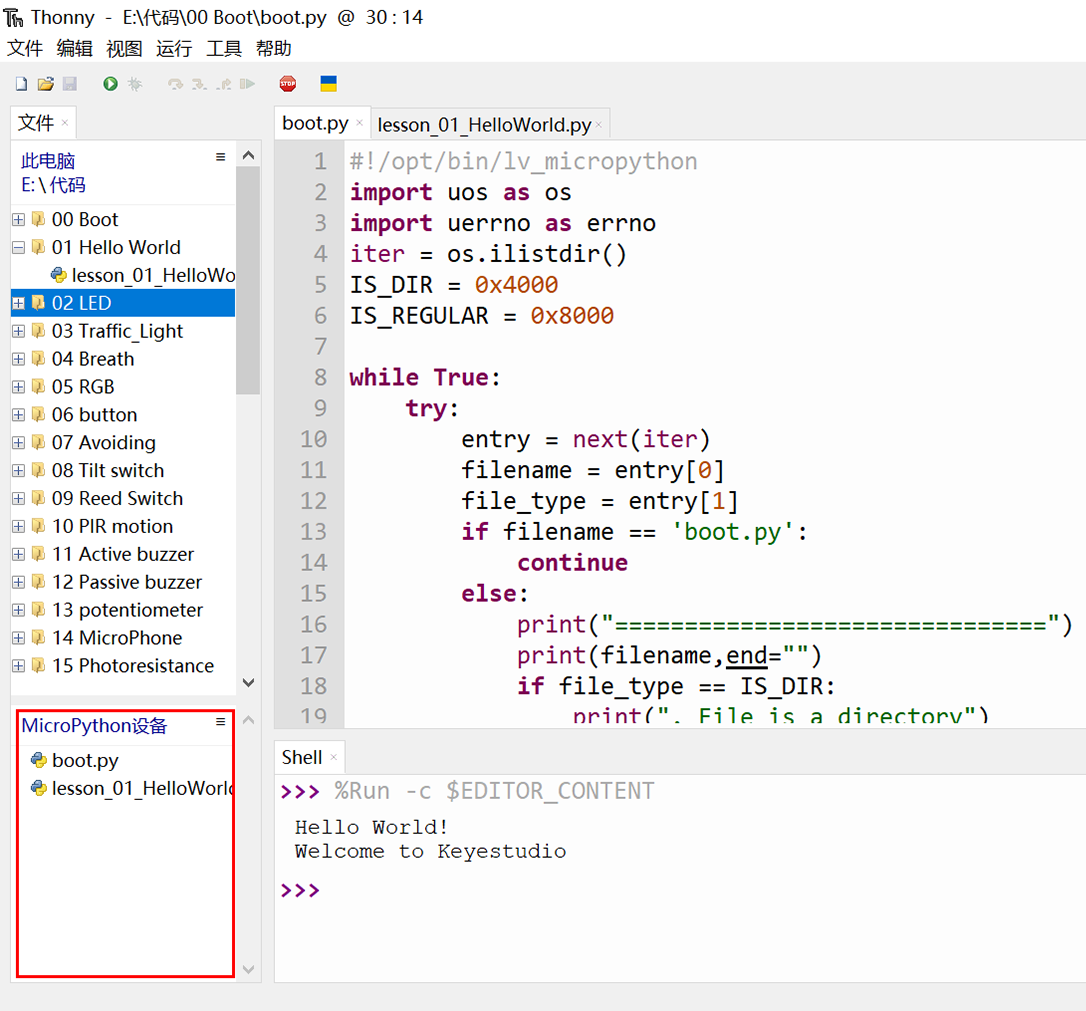Viewport: 1086px width, 1011px height.
Task: Click the Python icon next to boot.py on the device
Action: (39, 760)
